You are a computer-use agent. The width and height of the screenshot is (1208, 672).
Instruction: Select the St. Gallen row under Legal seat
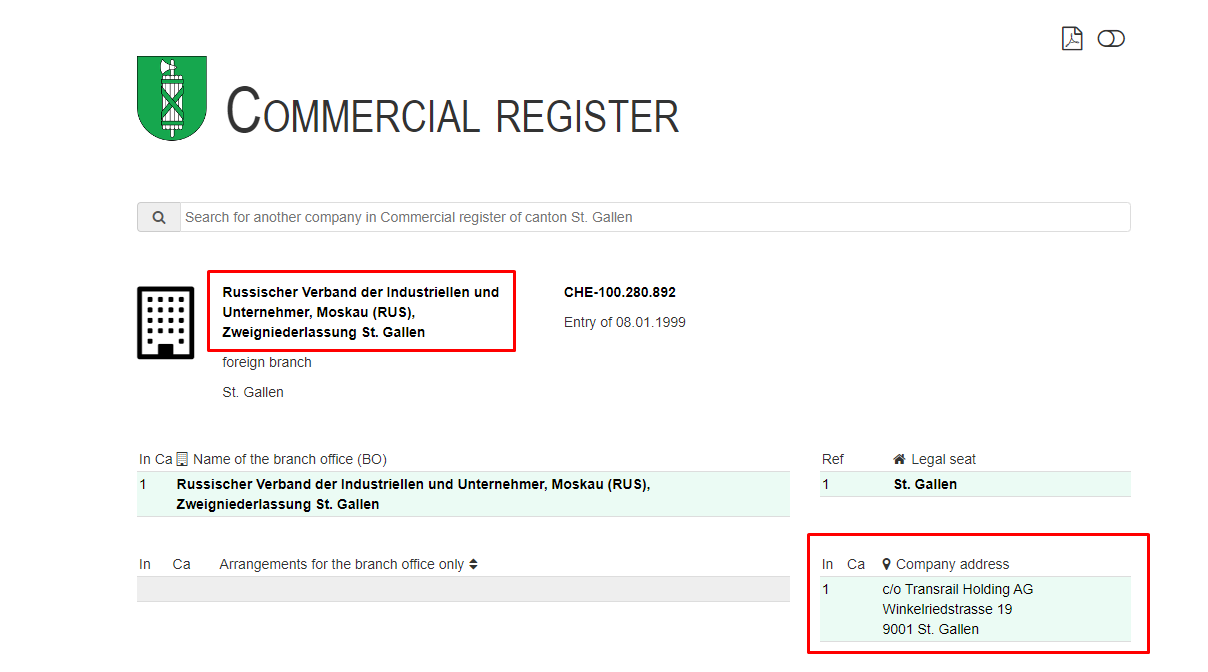click(x=975, y=484)
